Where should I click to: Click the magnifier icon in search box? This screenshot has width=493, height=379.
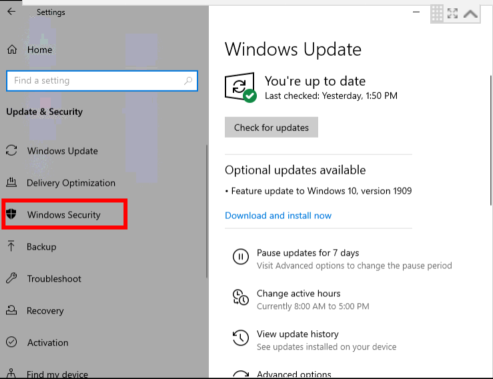(188, 81)
